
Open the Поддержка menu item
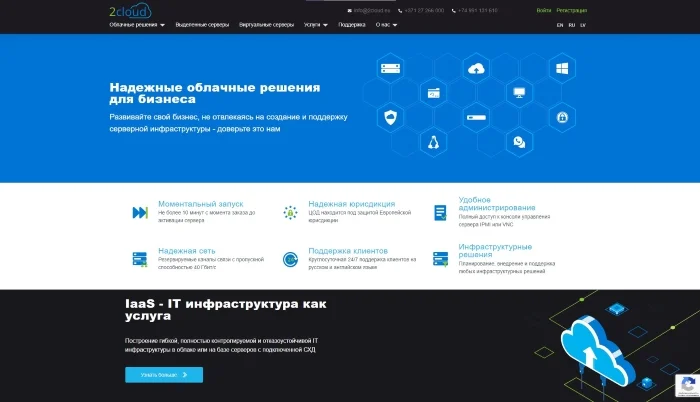tap(352, 25)
